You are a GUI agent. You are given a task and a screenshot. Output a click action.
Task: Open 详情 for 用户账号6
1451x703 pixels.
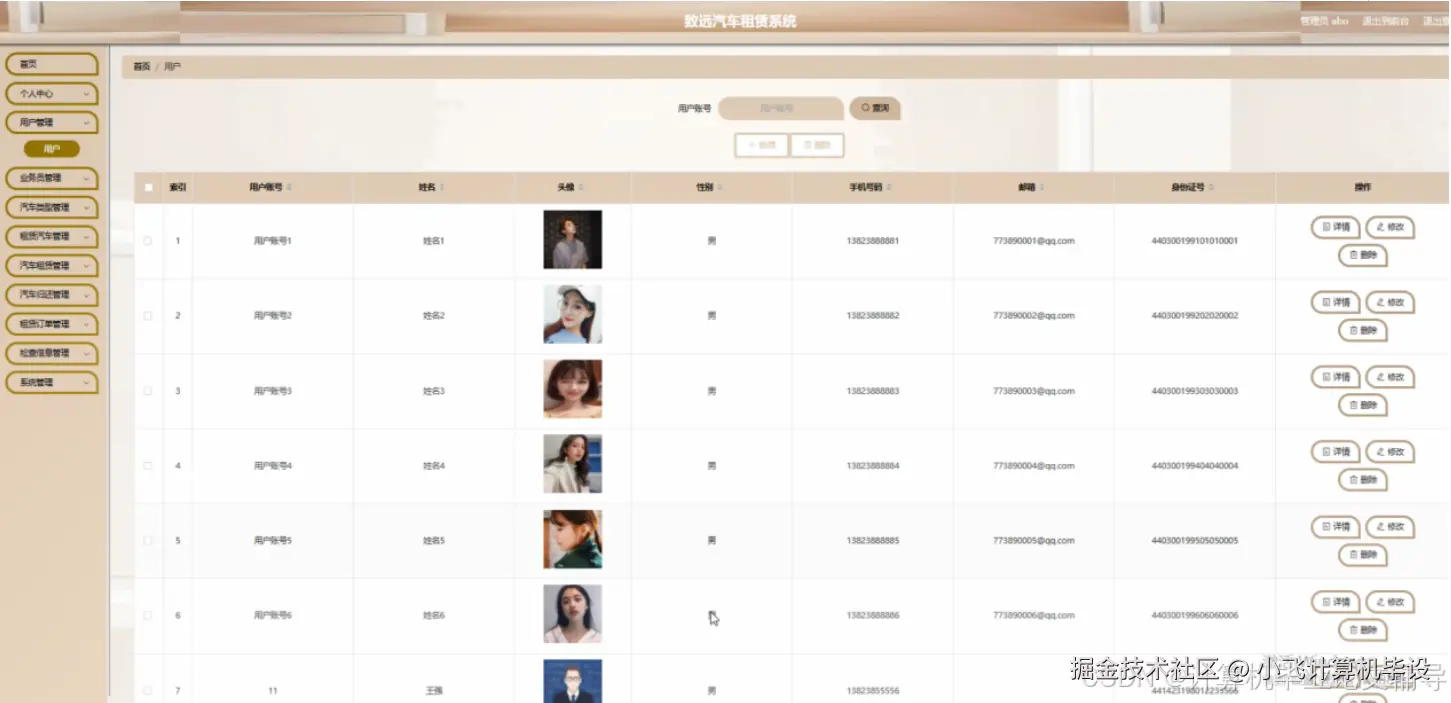[1335, 602]
